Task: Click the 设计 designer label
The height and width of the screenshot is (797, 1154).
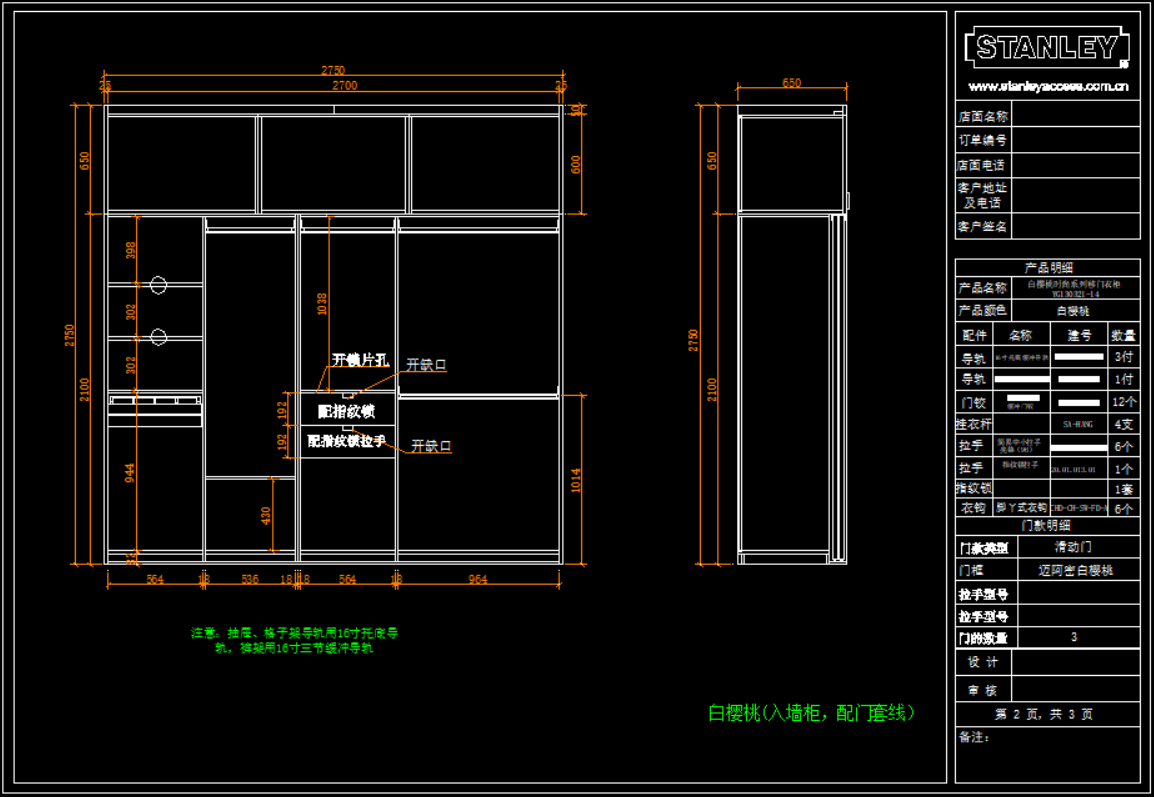Action: [x=983, y=662]
